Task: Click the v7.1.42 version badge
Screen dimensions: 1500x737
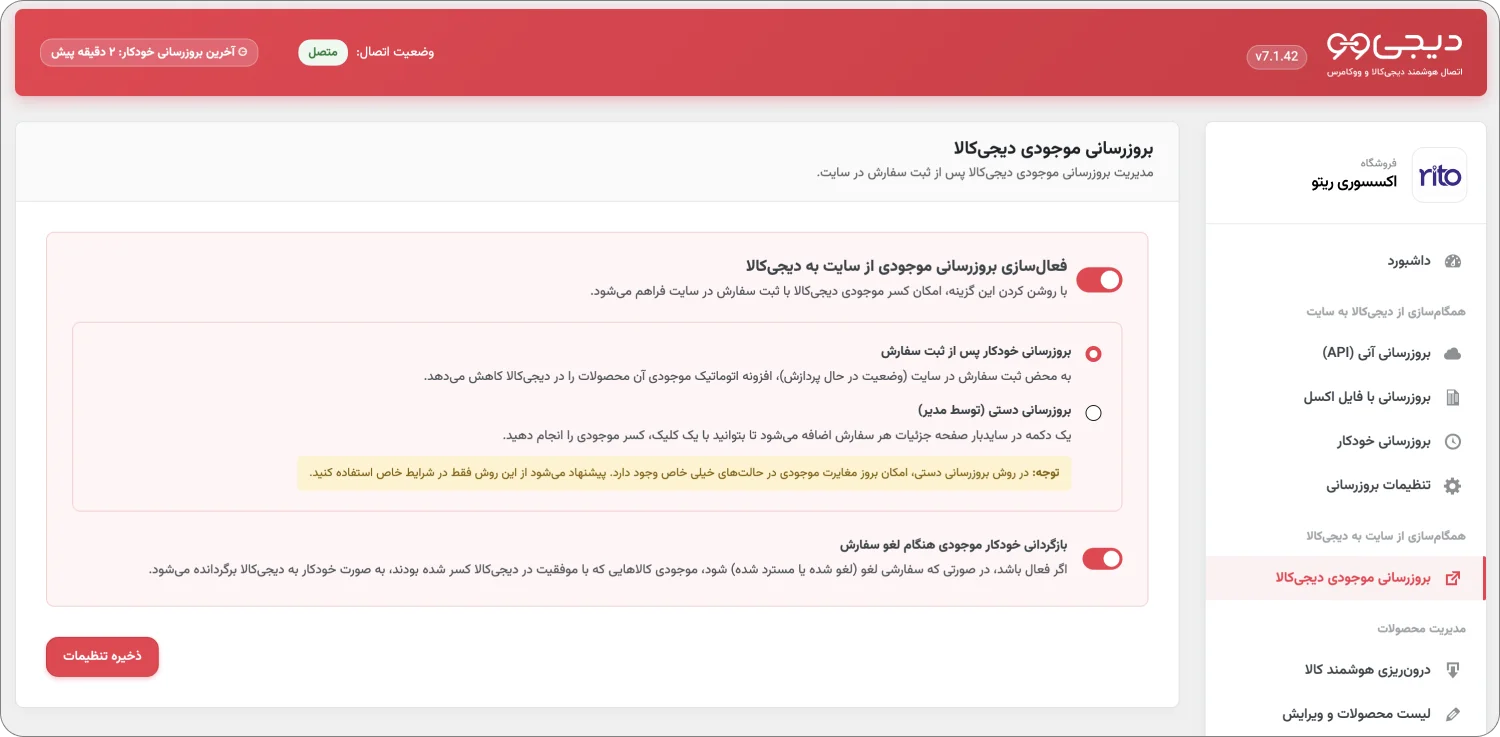Action: tap(1277, 57)
